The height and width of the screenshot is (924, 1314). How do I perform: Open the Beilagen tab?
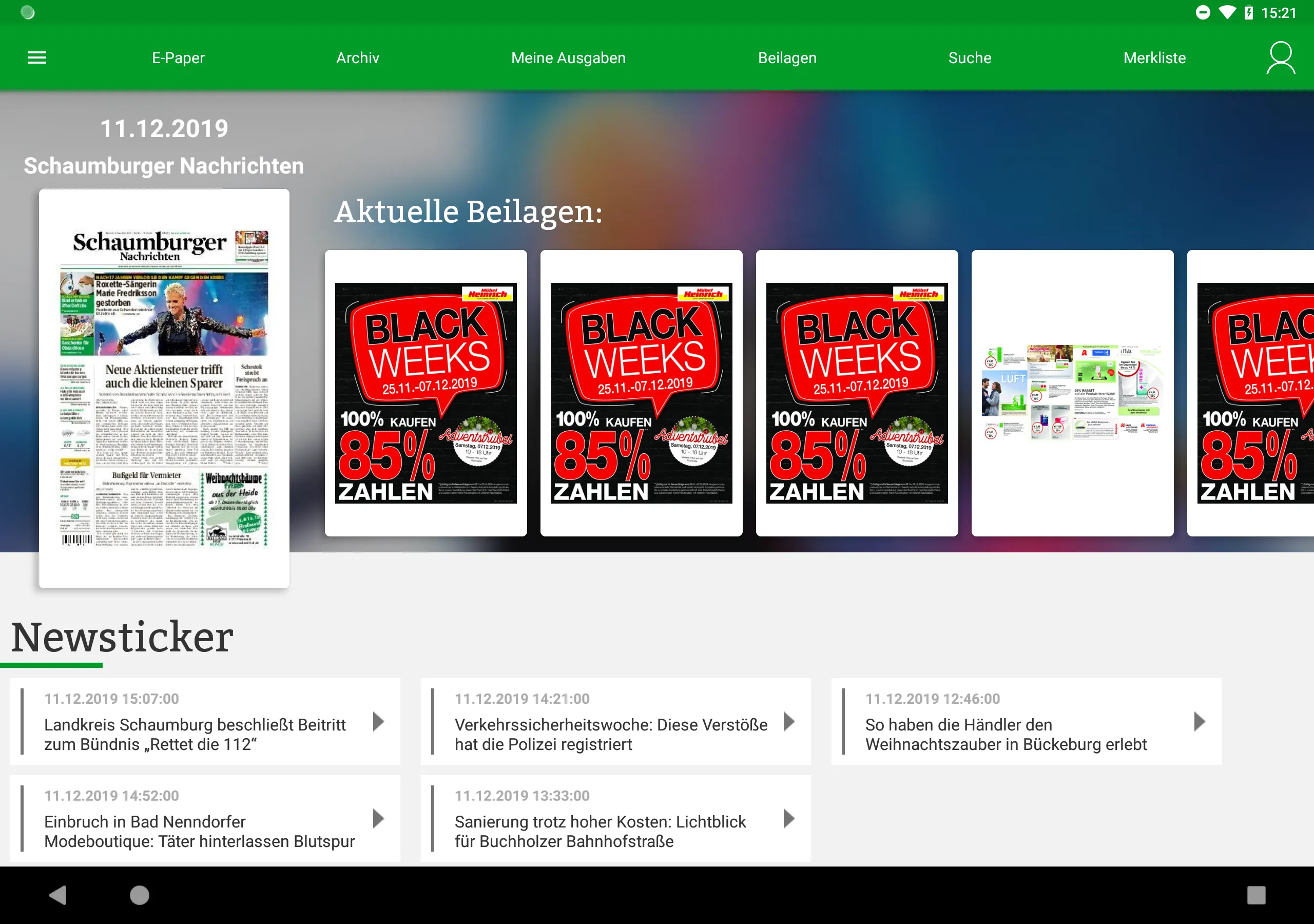pos(787,58)
